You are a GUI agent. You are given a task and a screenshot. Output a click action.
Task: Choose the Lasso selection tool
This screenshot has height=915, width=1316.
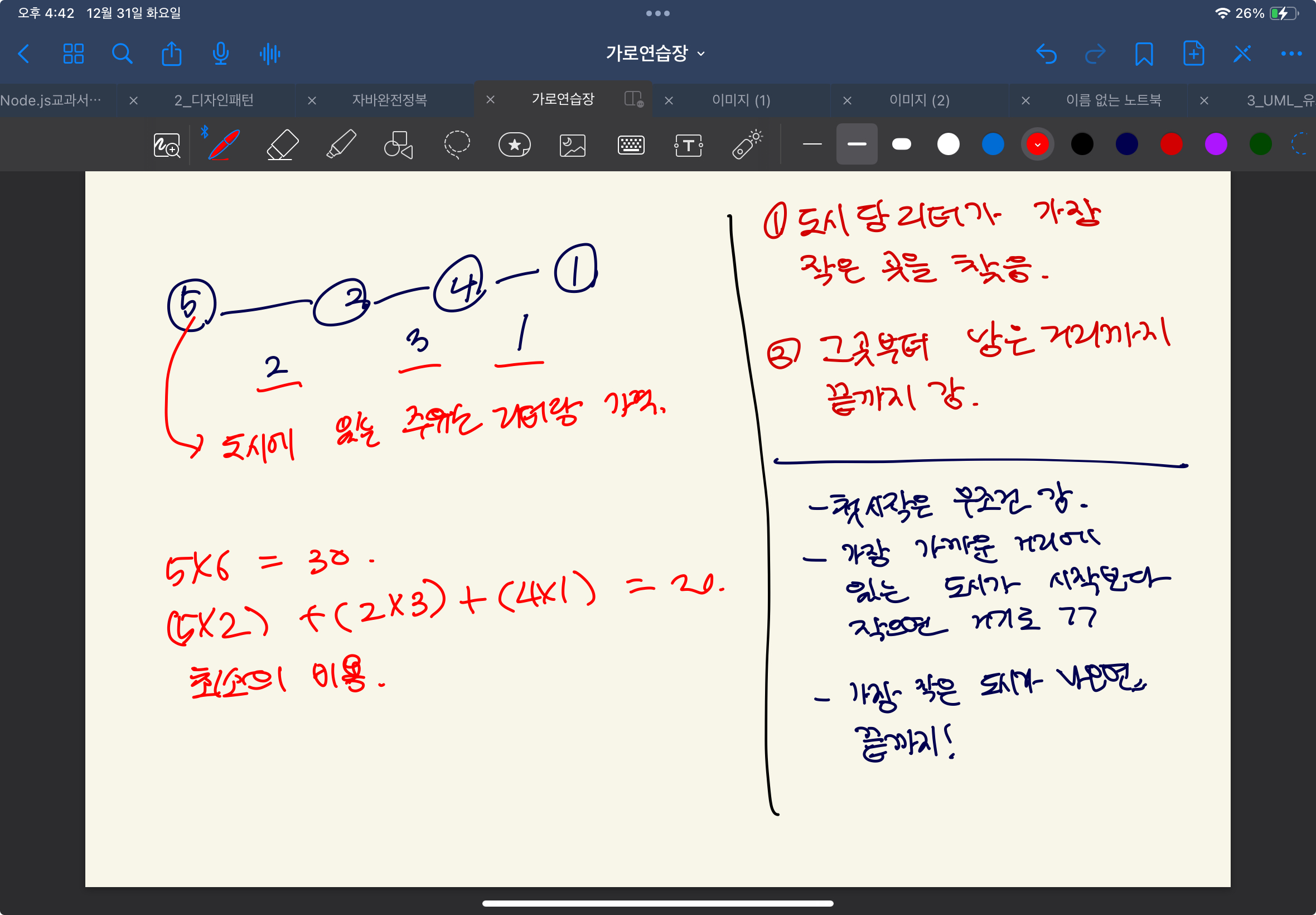[457, 145]
